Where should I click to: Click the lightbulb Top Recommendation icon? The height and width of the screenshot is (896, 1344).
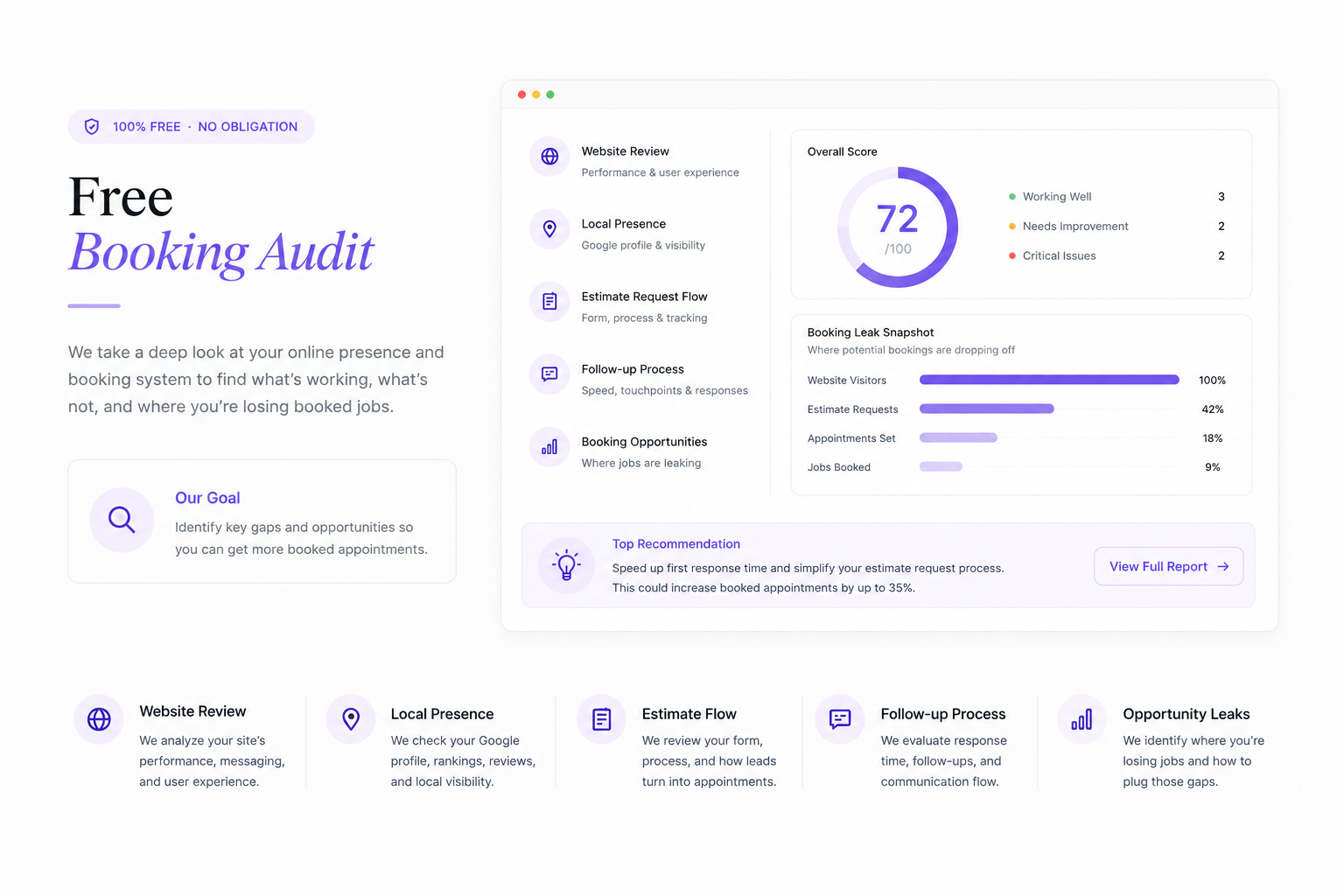coord(567,565)
